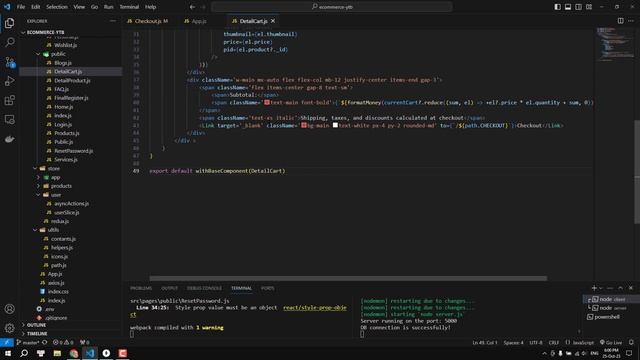
Task: Open Explorer views and more actions ellipsis
Action: [113, 21]
